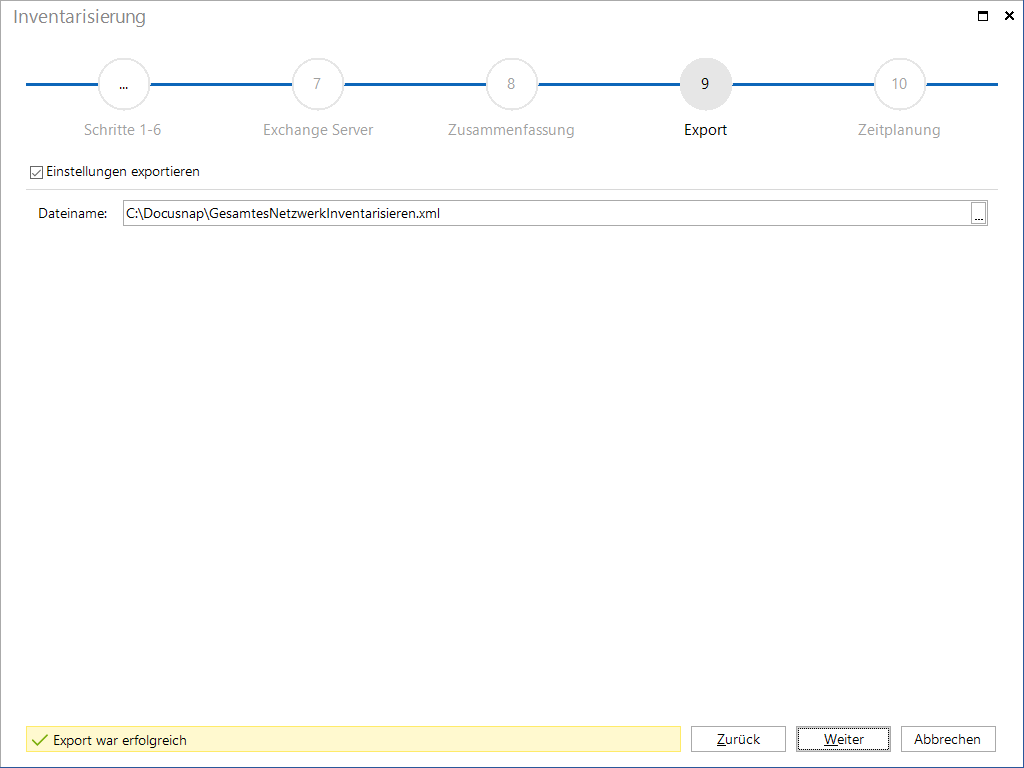Jump to step 10 circle
This screenshot has width=1024, height=768.
[x=899, y=84]
